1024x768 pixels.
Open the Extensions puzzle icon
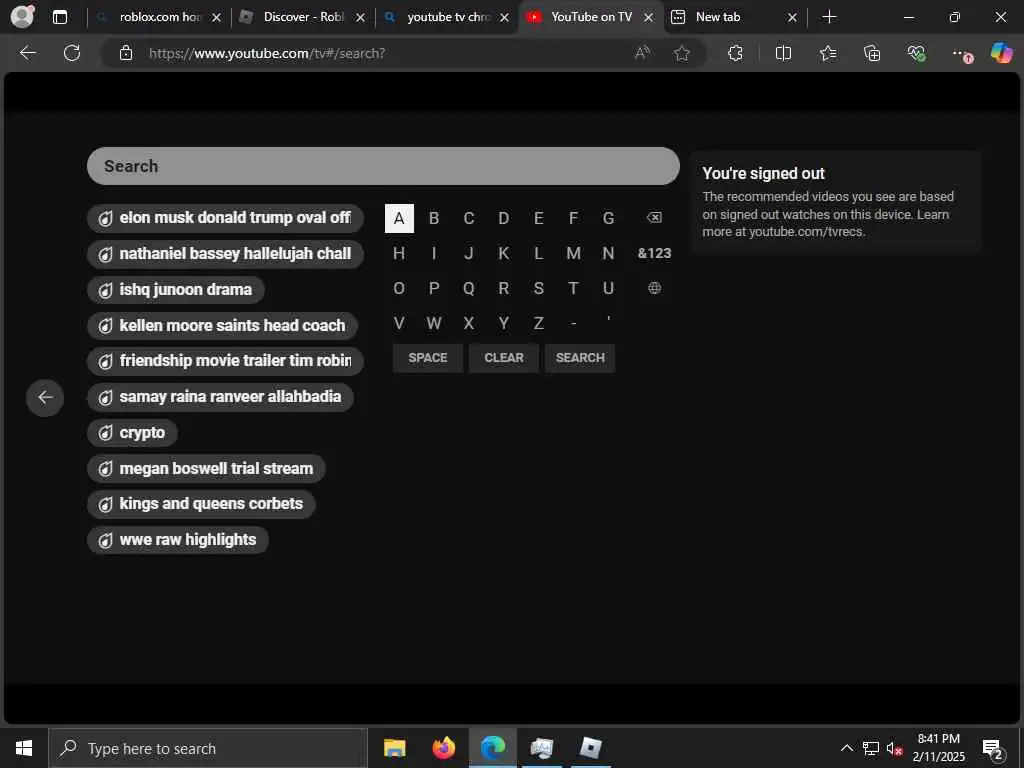click(735, 53)
